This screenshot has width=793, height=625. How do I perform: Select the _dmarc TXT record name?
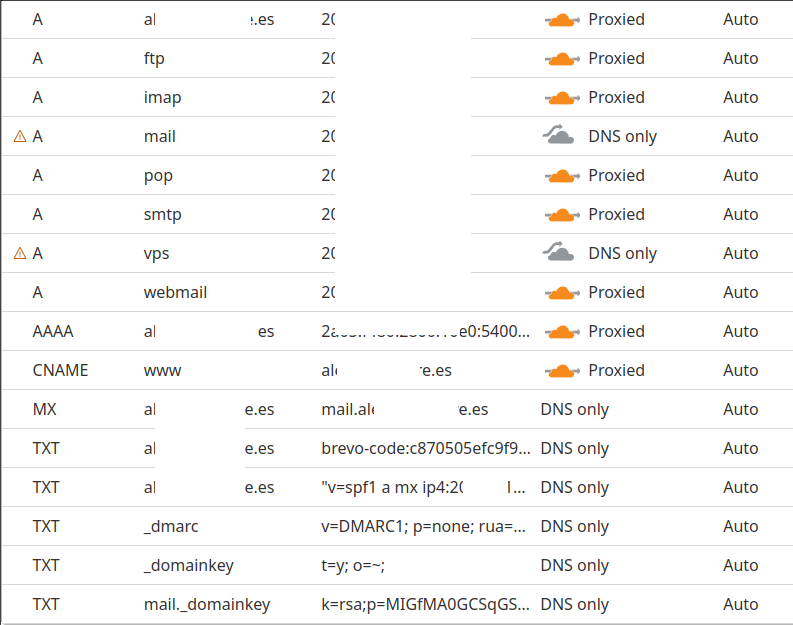(171, 526)
